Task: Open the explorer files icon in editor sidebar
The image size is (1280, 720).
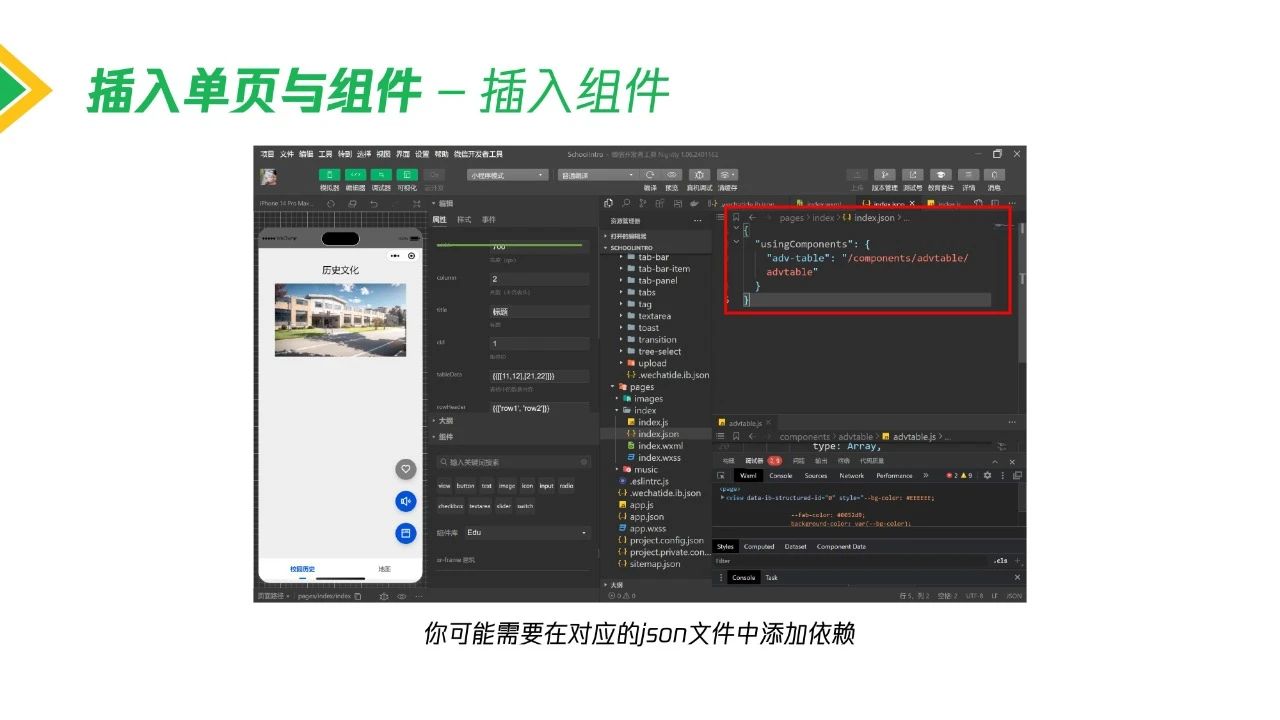Action: (608, 203)
